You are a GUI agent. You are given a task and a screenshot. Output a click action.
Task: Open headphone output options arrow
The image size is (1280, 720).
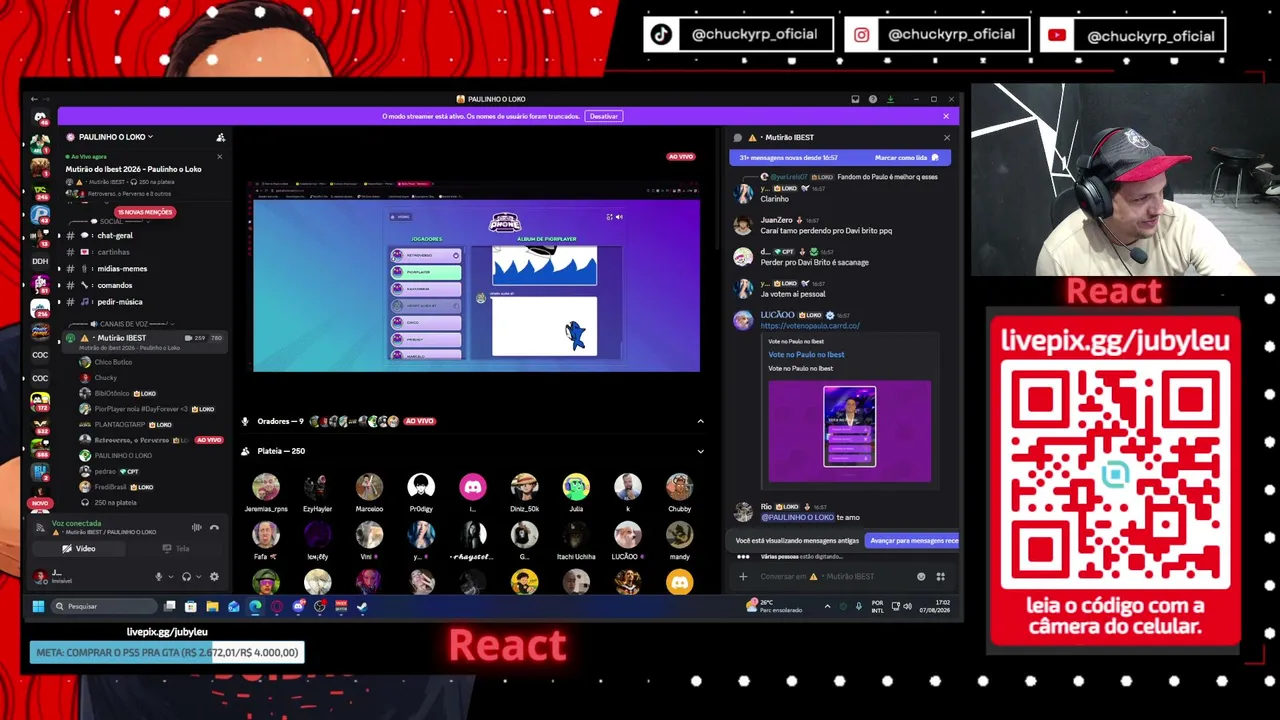(198, 577)
